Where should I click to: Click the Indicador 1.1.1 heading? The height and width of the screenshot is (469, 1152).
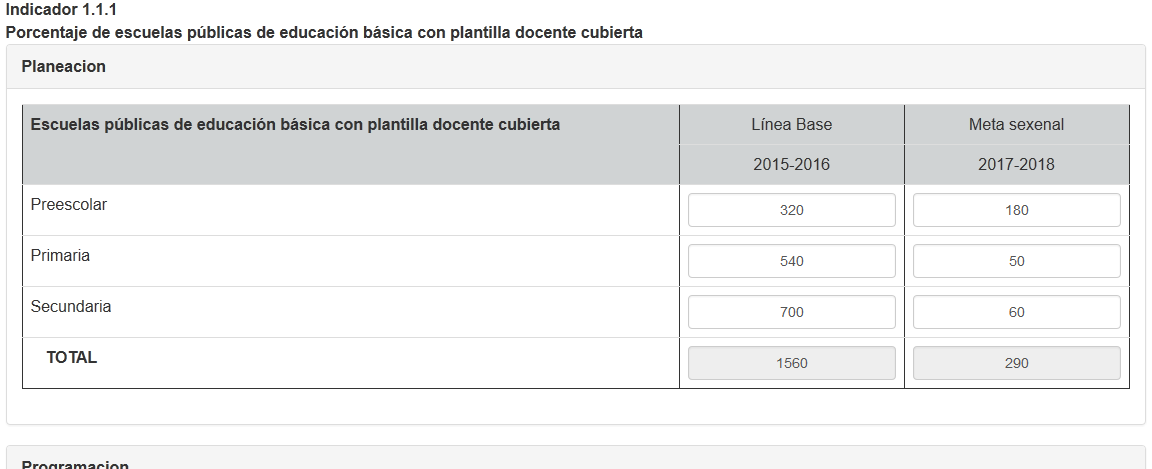[61, 10]
